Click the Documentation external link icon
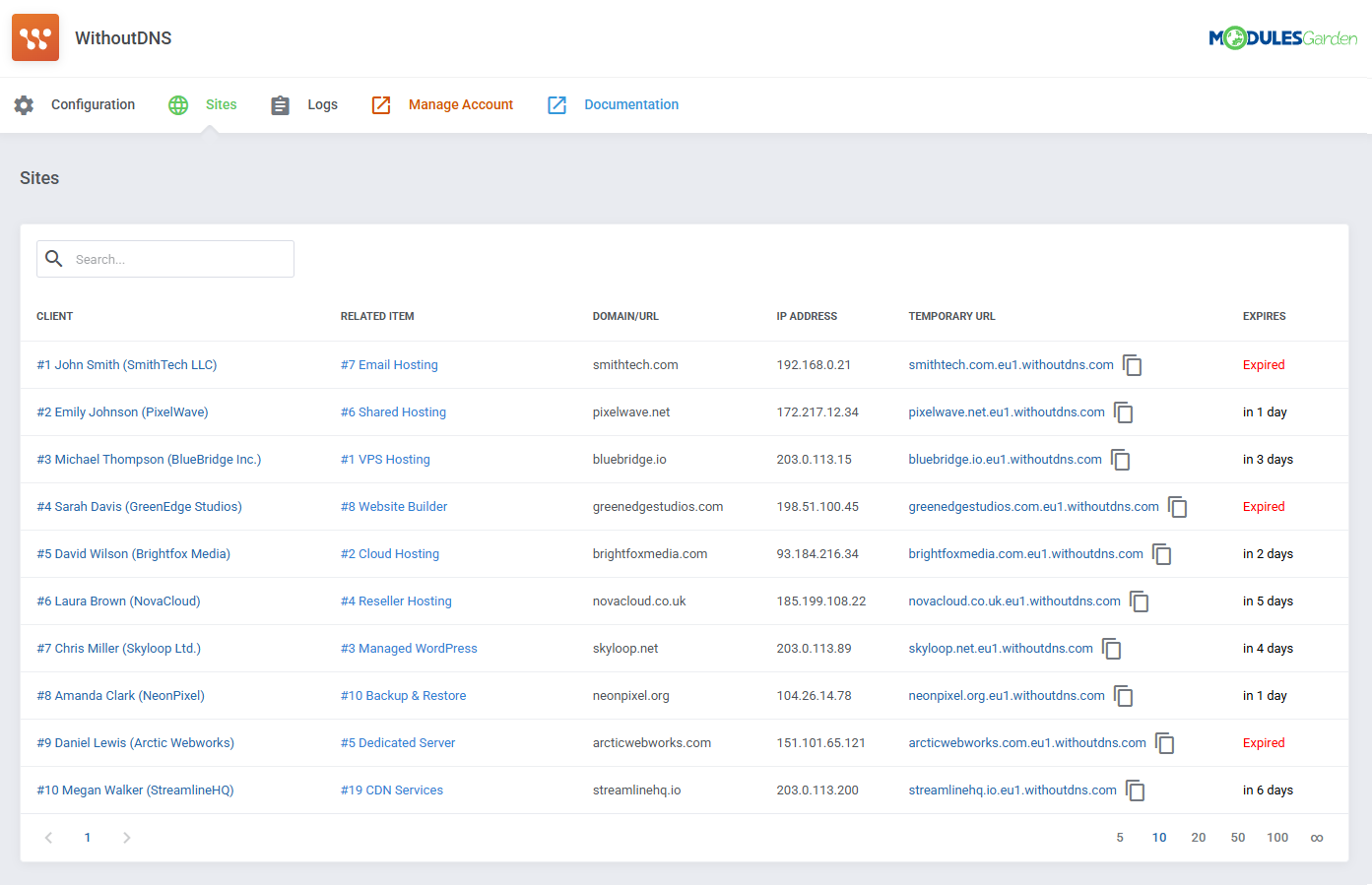This screenshot has height=885, width=1372. tap(556, 104)
